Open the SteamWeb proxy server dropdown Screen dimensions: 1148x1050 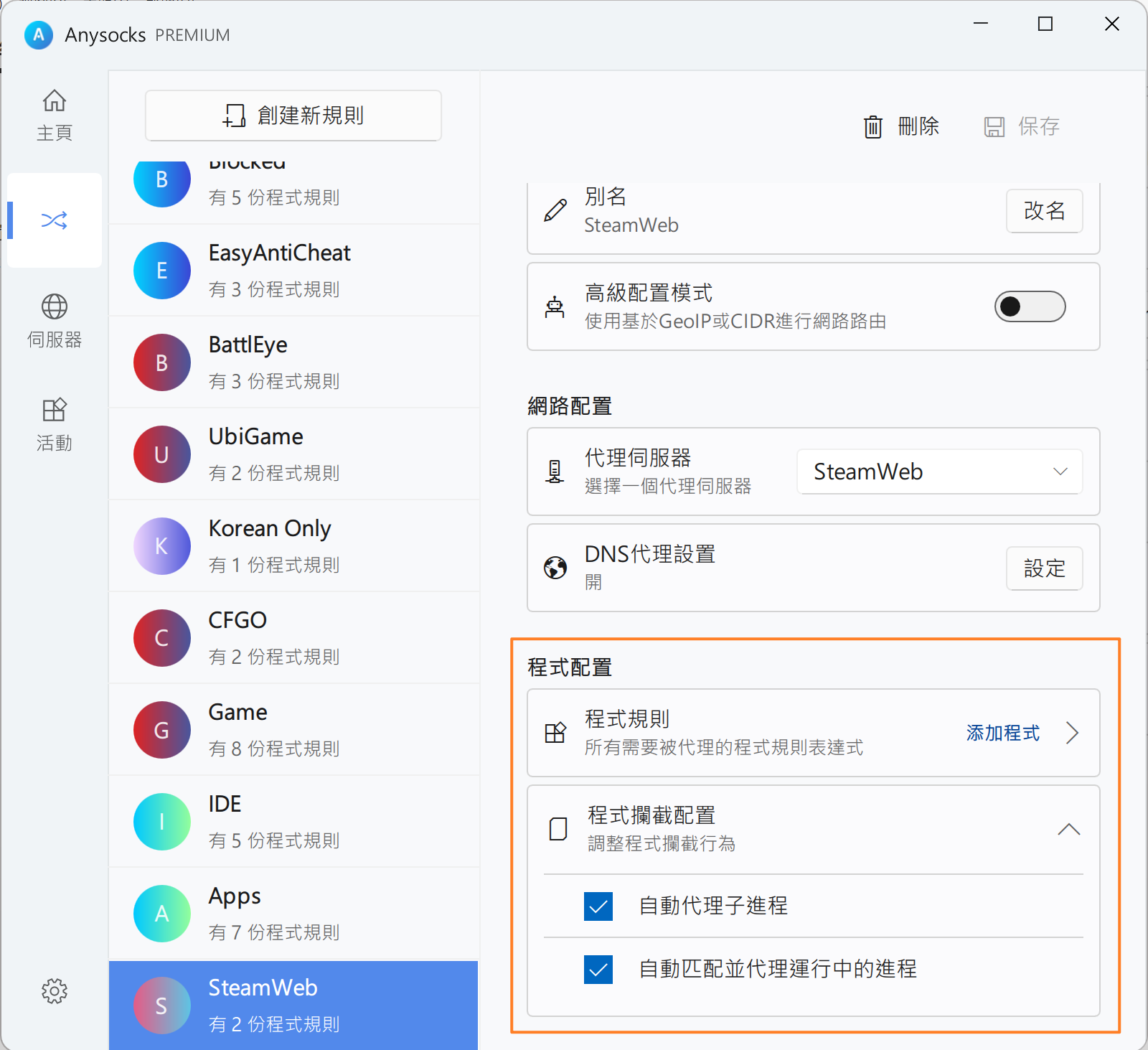pos(939,472)
